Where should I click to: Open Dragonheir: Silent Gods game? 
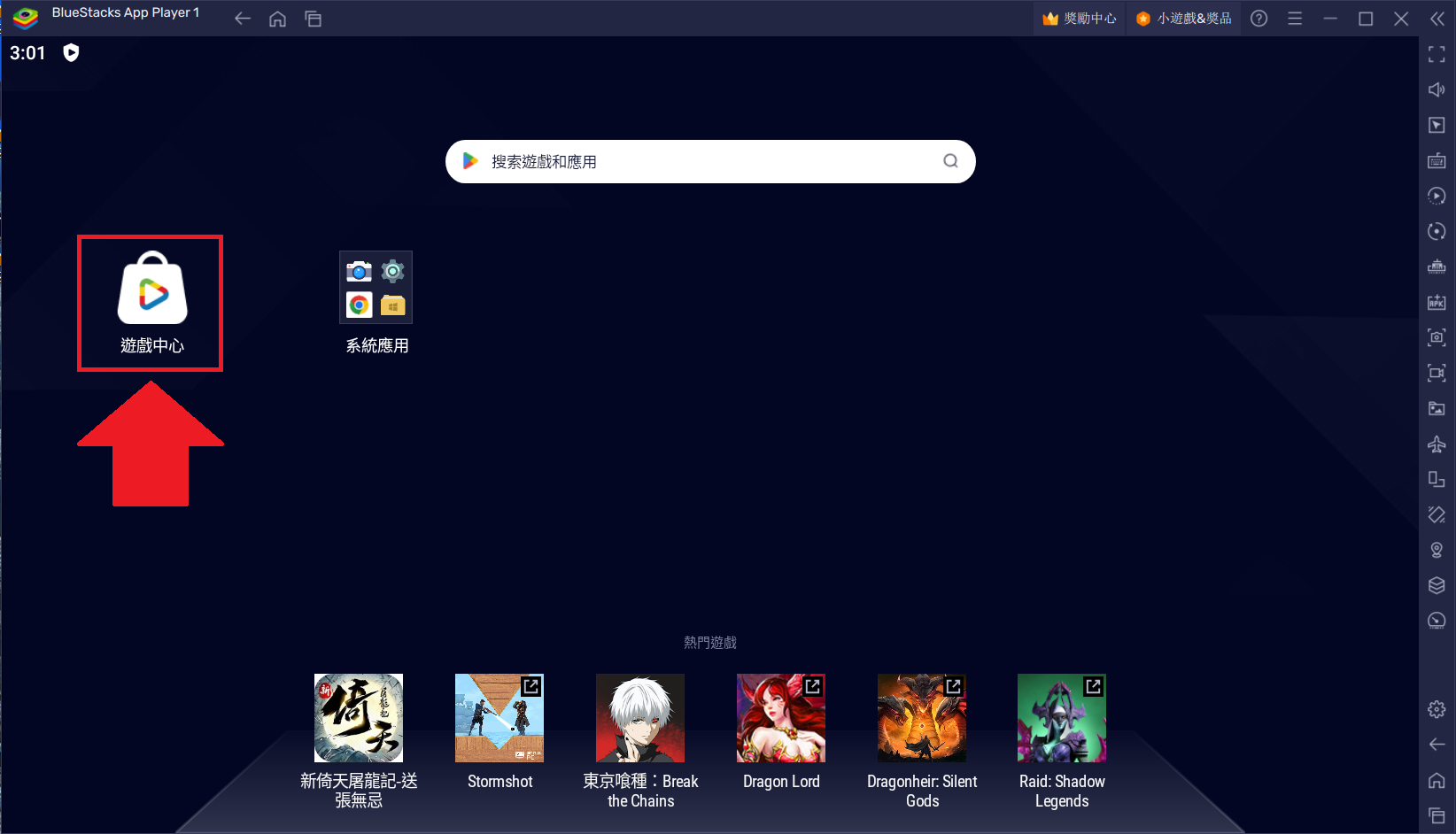(x=922, y=718)
